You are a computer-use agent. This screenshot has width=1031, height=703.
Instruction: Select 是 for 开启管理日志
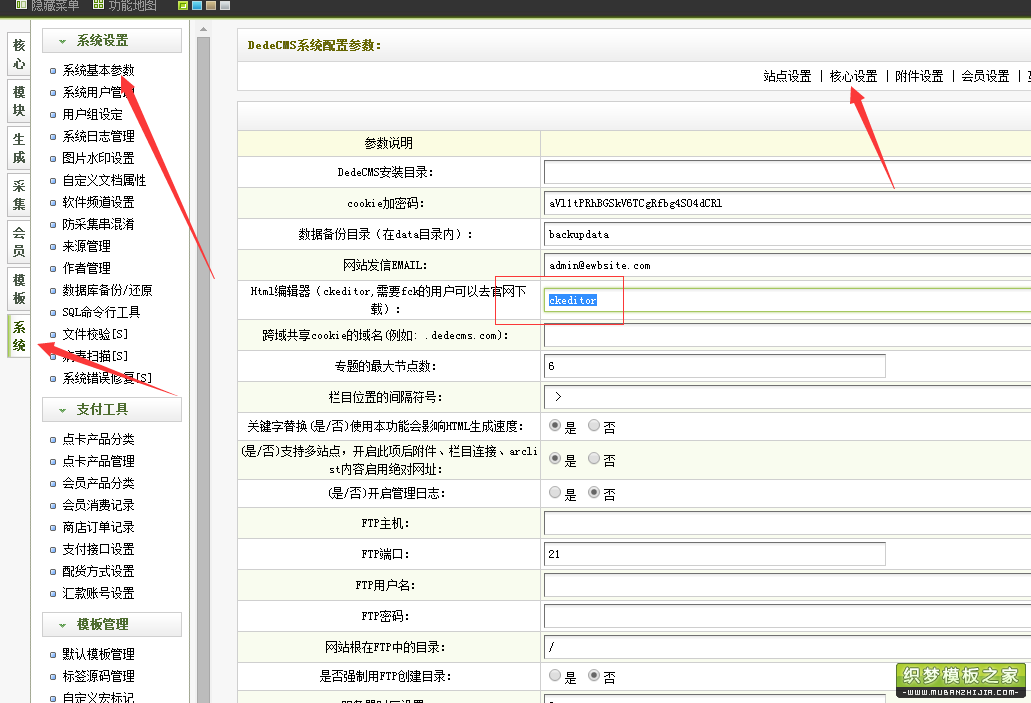555,492
